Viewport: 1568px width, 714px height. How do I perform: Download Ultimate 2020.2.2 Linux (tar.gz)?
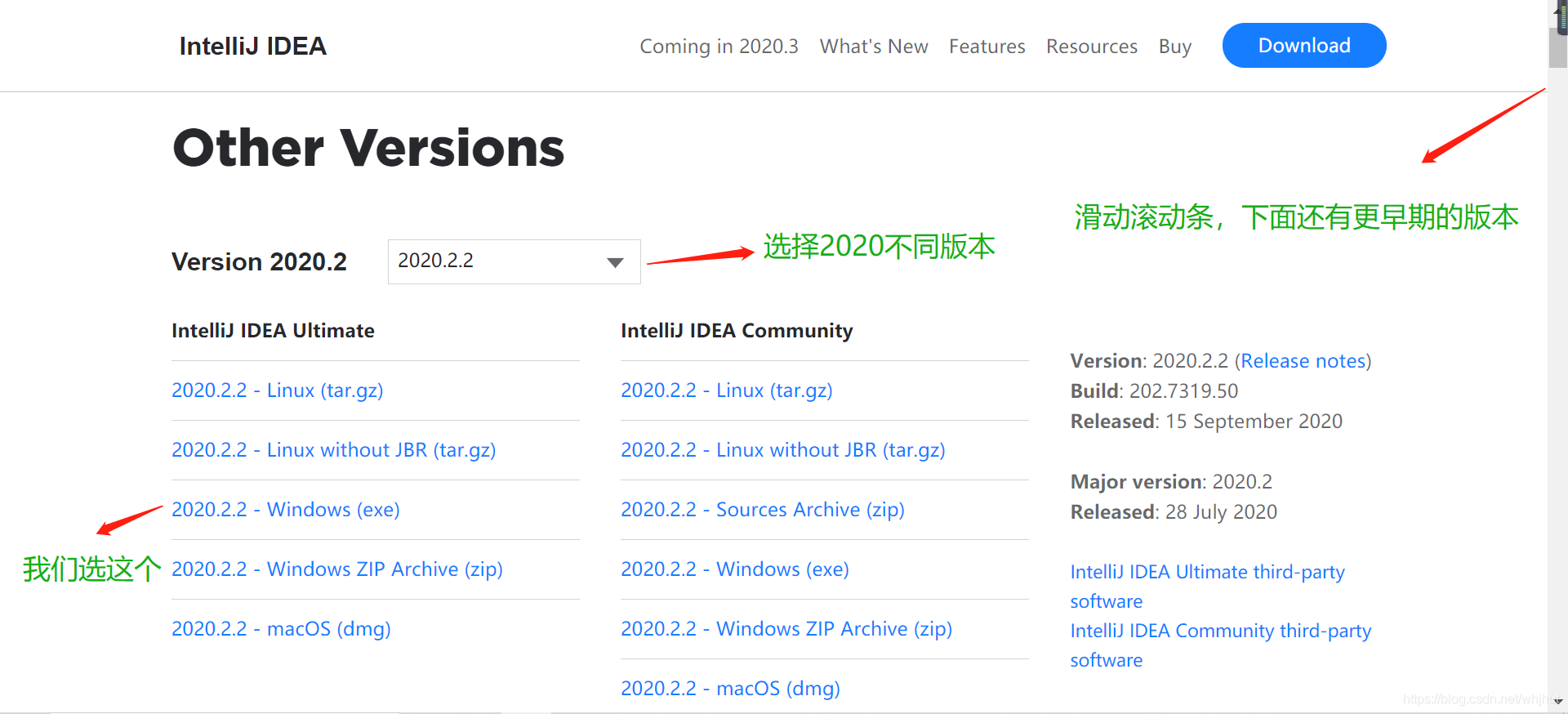(278, 390)
